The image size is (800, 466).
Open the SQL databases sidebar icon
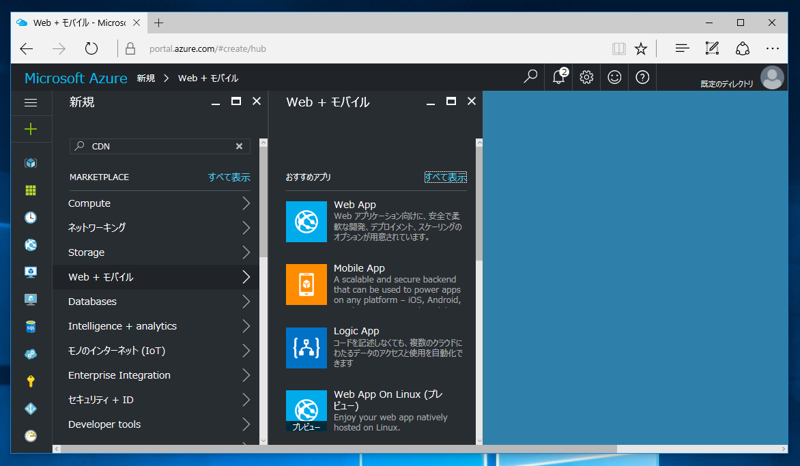31,327
